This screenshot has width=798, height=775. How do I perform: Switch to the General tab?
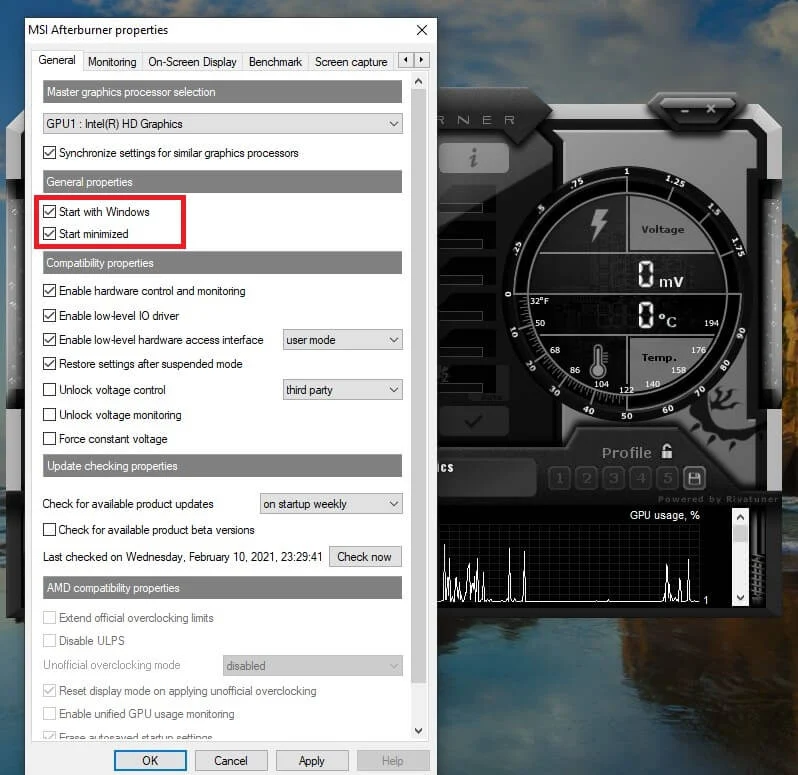(x=57, y=60)
